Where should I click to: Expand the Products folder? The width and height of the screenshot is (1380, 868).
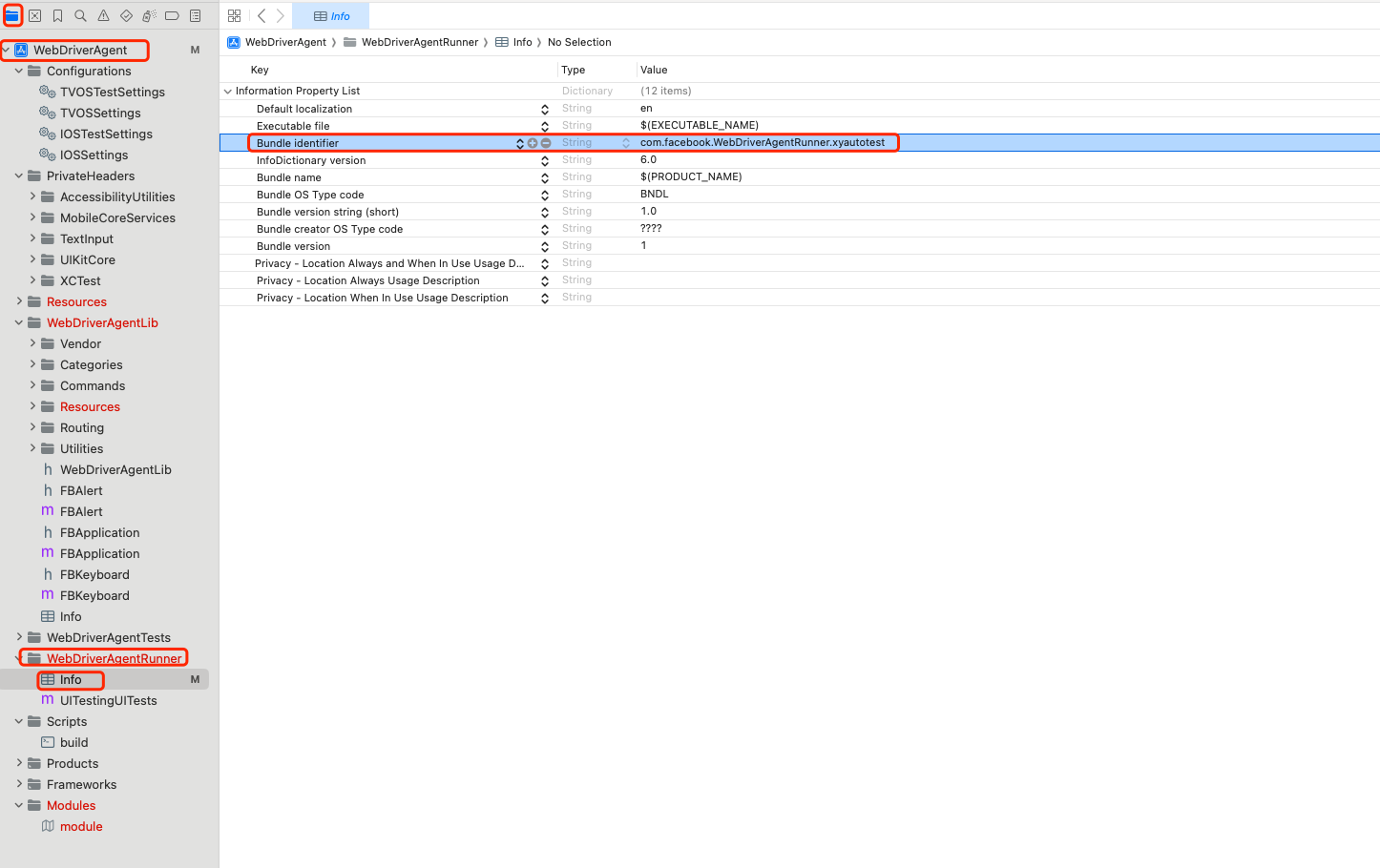[x=19, y=763]
